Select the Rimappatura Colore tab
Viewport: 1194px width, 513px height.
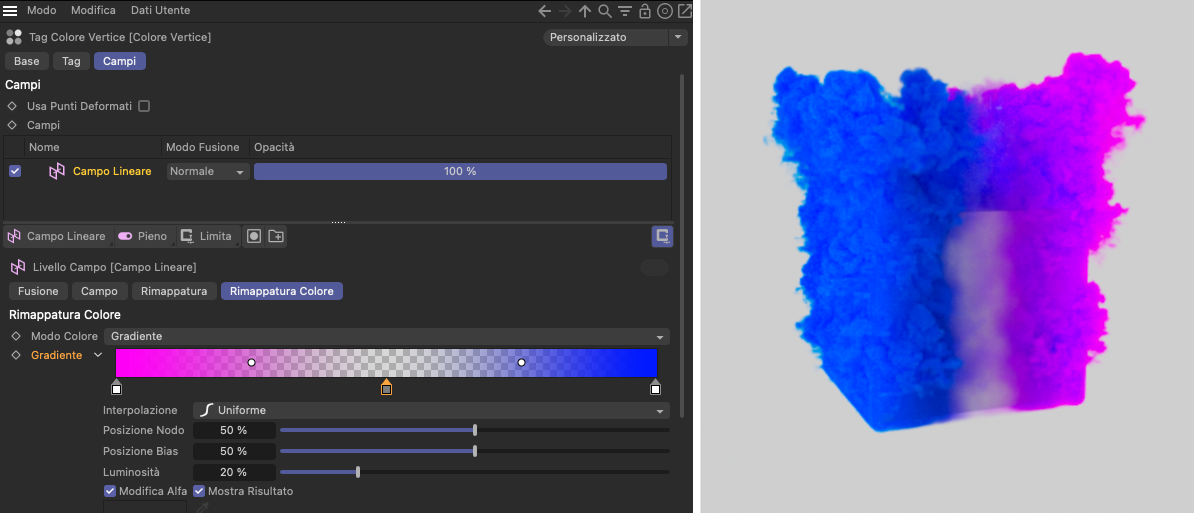pos(282,291)
